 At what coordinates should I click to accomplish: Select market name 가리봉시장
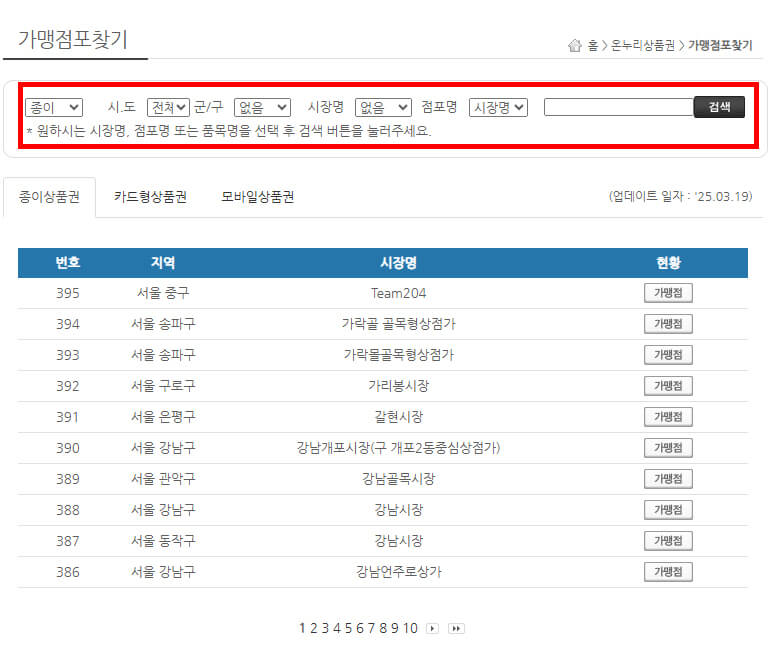398,385
